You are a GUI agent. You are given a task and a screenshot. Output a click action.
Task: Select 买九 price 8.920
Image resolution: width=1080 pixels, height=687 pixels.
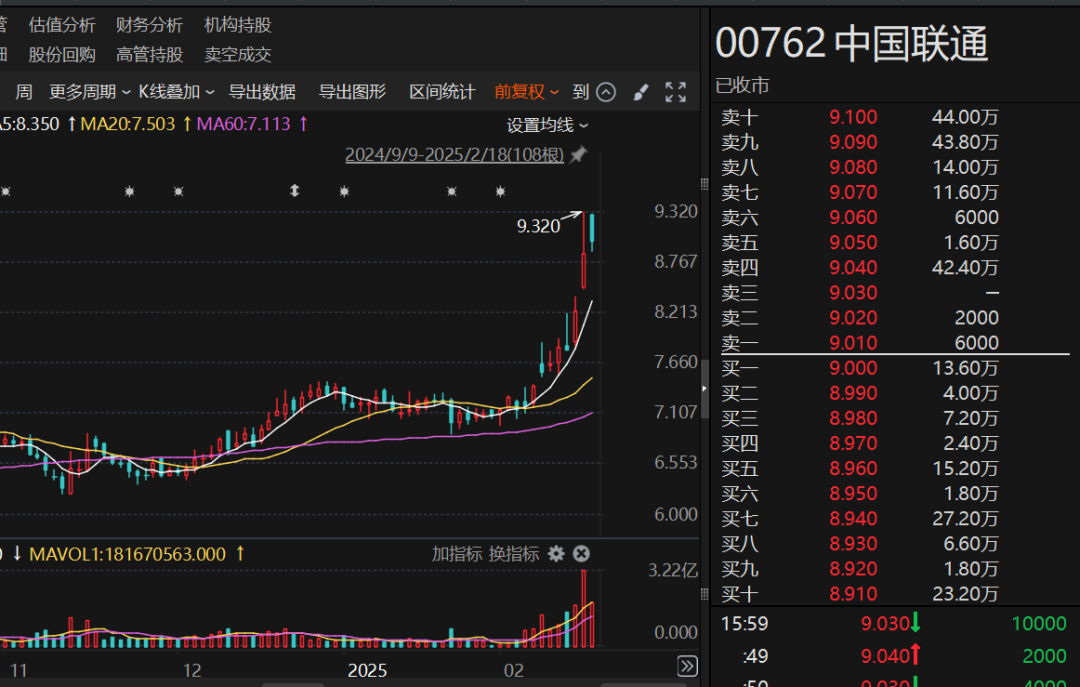(853, 568)
